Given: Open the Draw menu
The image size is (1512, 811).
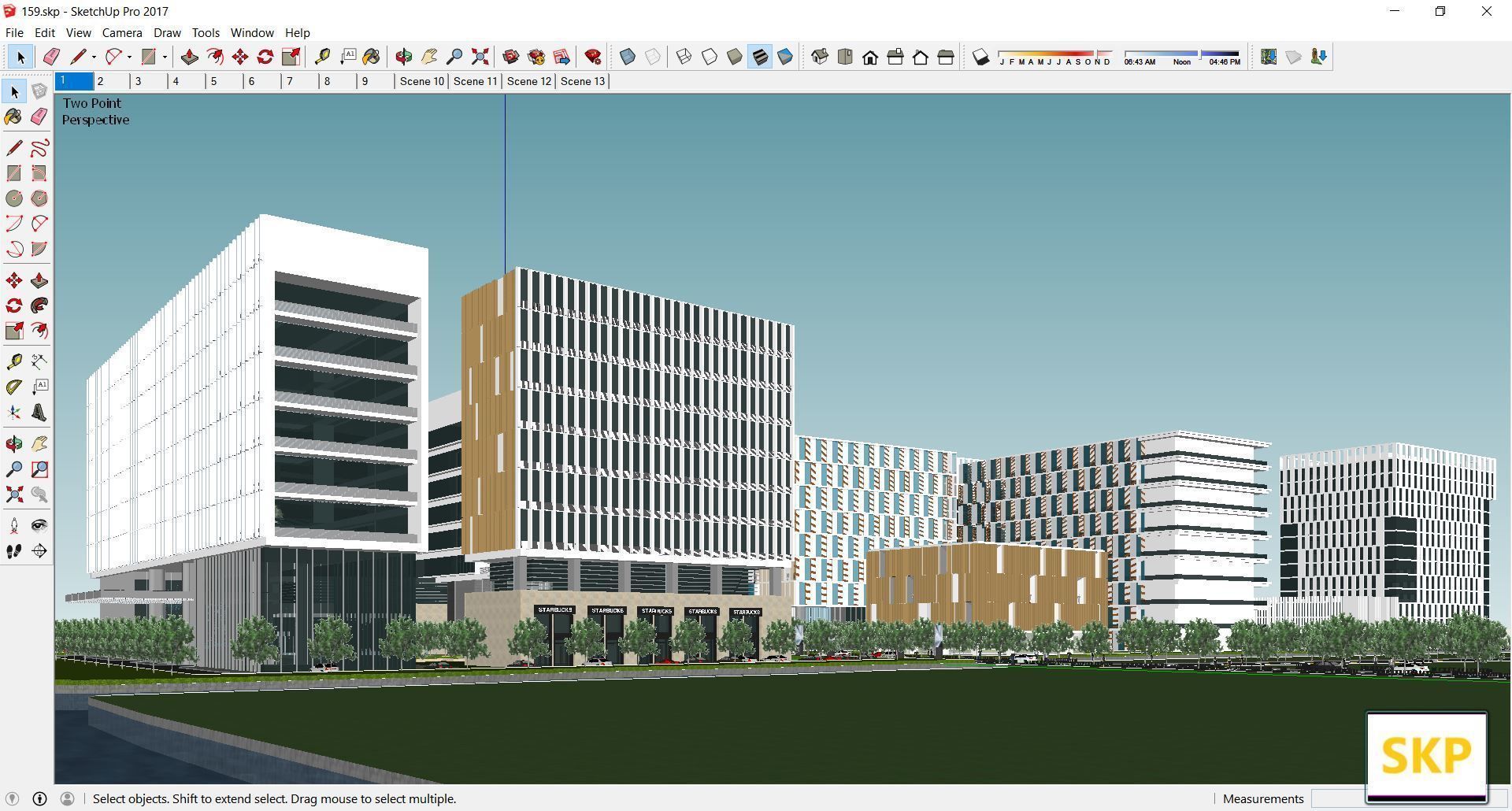Looking at the screenshot, I should 167,32.
